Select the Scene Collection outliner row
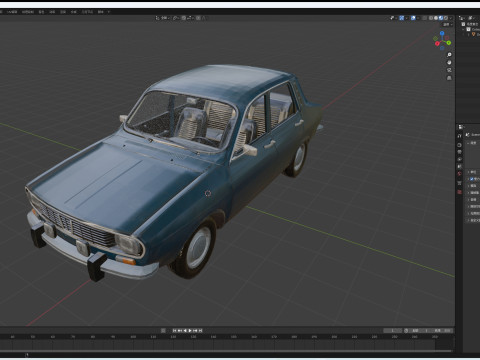480x360 pixels. click(x=471, y=24)
